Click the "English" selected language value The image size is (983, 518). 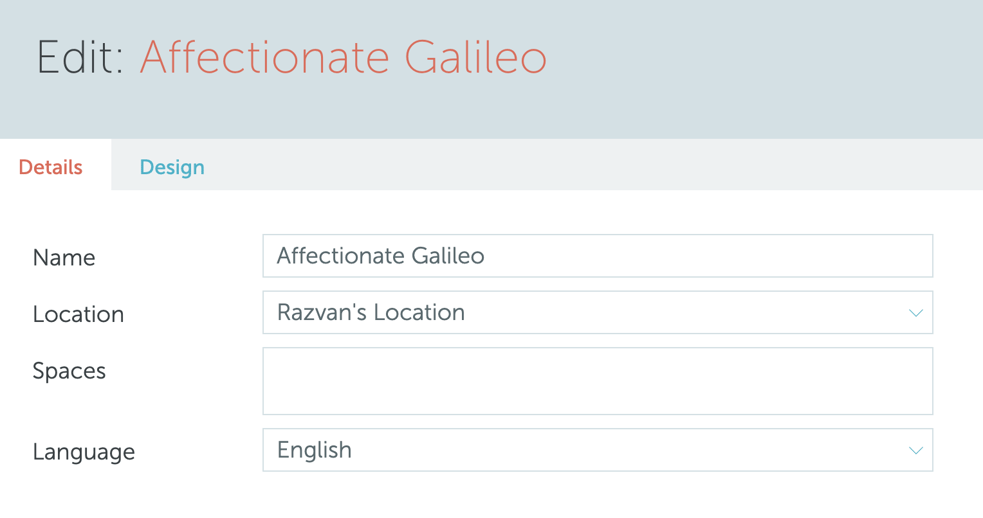click(x=314, y=450)
